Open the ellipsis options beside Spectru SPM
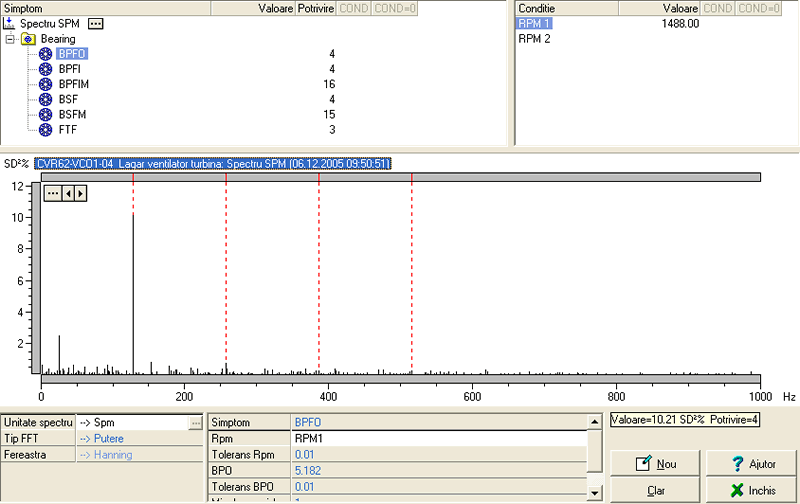The height and width of the screenshot is (504, 800). coord(95,23)
